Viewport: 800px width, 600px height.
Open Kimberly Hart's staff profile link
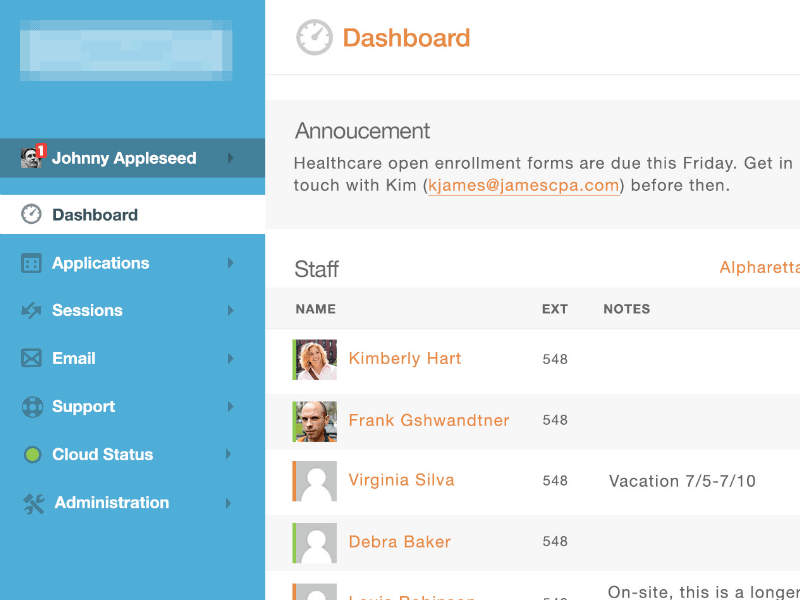pos(405,358)
